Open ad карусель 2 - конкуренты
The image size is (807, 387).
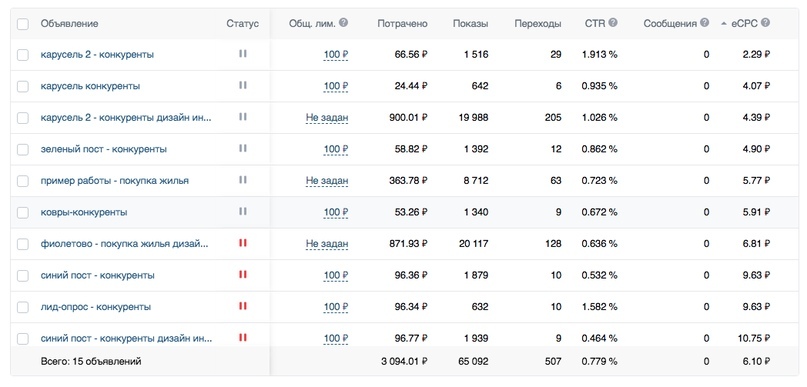tap(97, 54)
